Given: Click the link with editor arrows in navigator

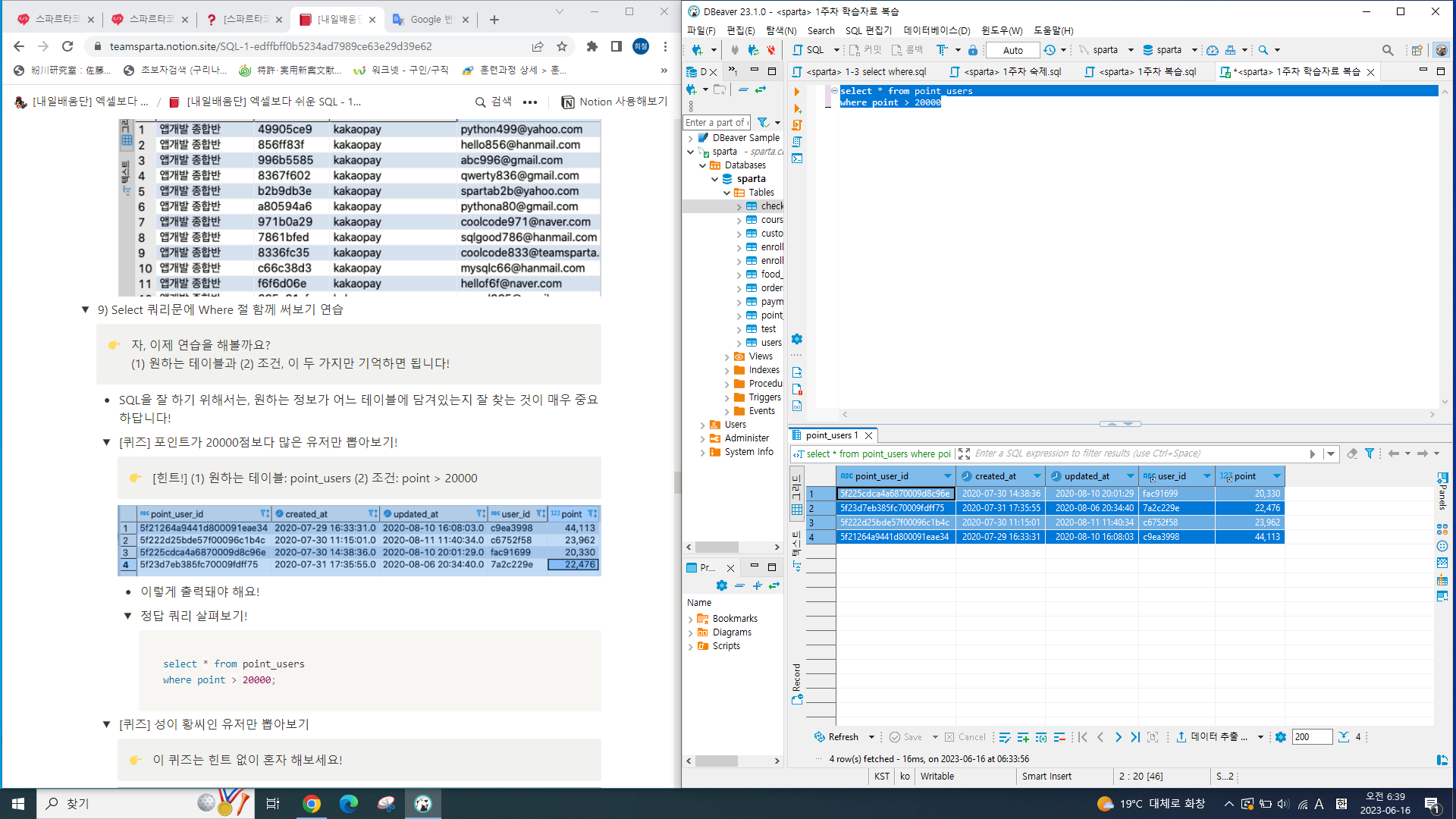Looking at the screenshot, I should tap(761, 89).
